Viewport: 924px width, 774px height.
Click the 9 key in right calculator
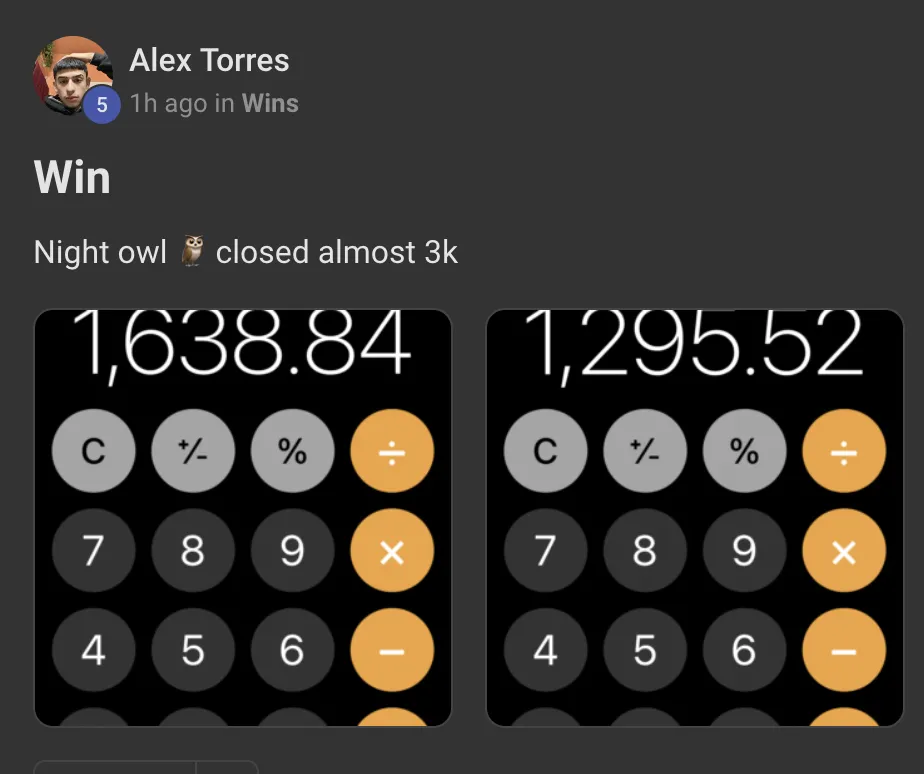pos(744,551)
